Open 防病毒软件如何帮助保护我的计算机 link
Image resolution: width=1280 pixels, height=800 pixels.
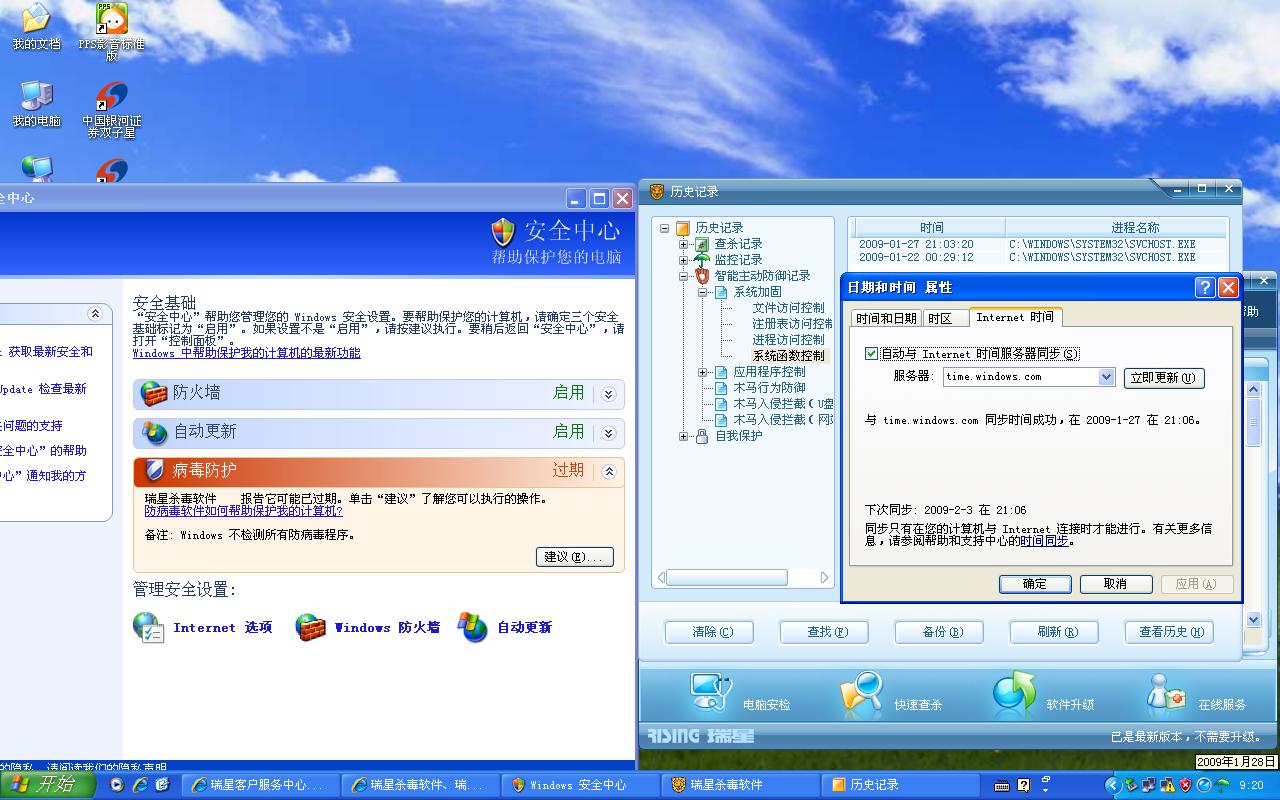244,511
